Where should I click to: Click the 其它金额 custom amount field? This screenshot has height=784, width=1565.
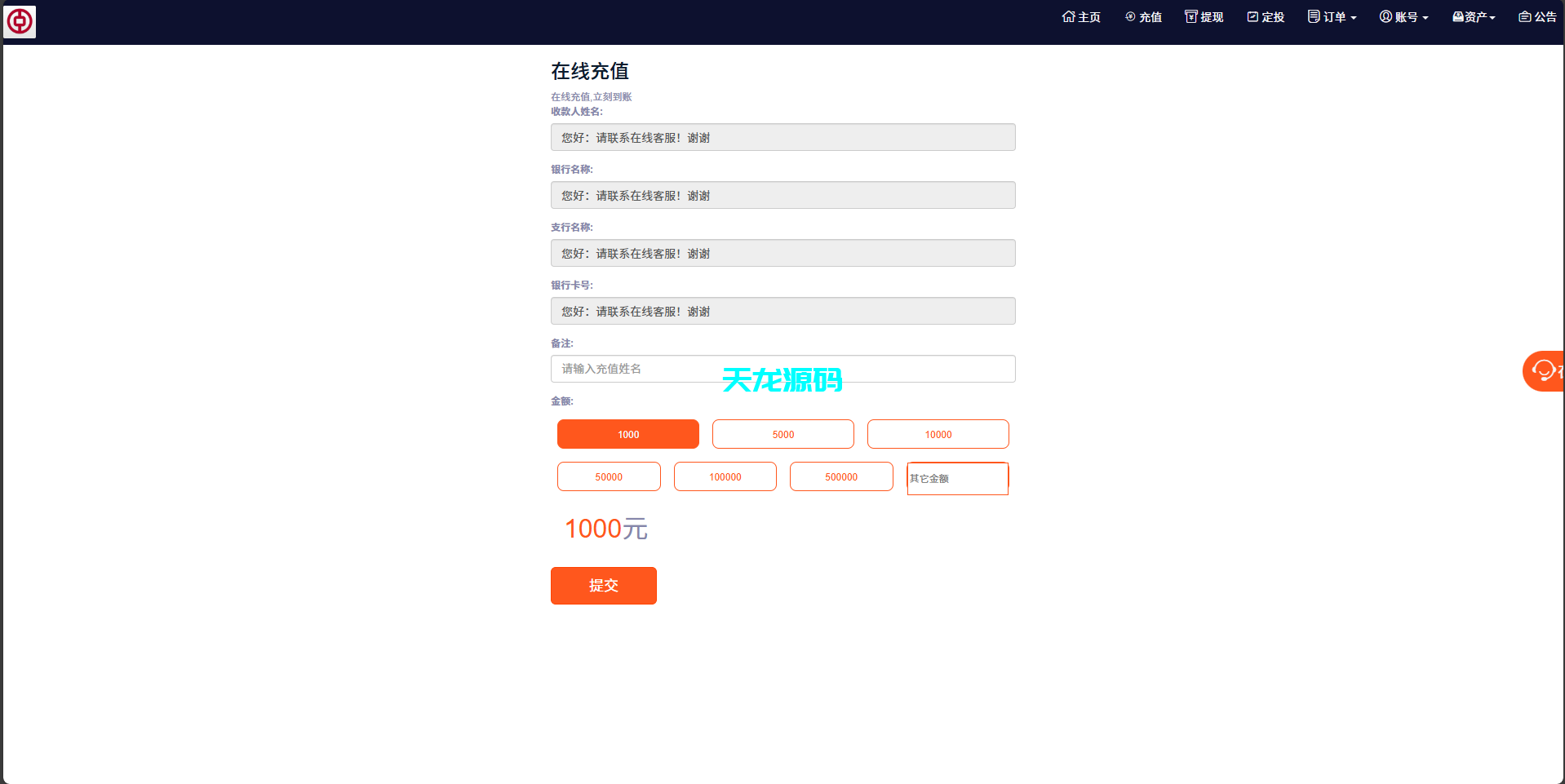tap(957, 478)
